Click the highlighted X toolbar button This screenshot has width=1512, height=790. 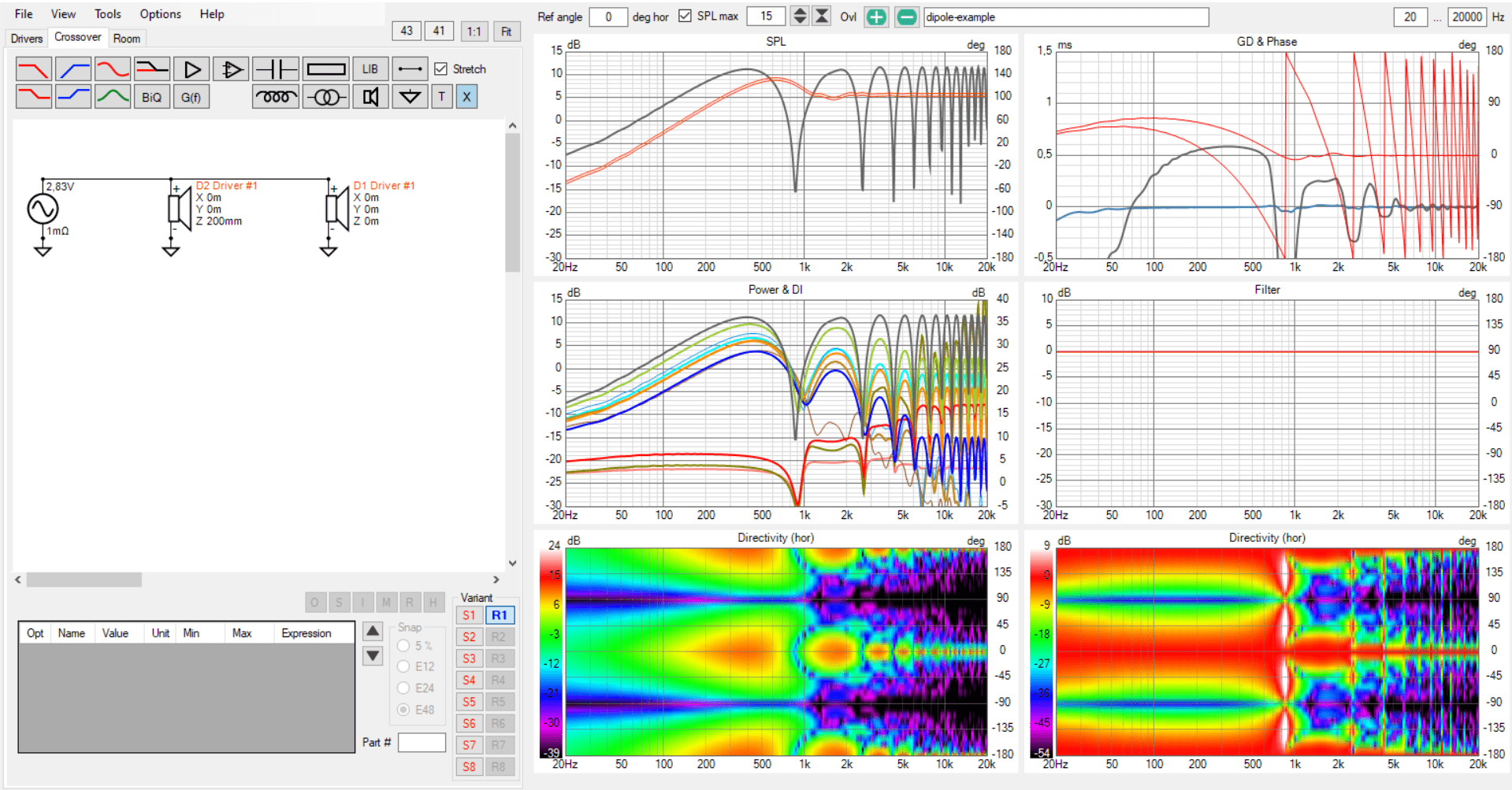point(466,97)
